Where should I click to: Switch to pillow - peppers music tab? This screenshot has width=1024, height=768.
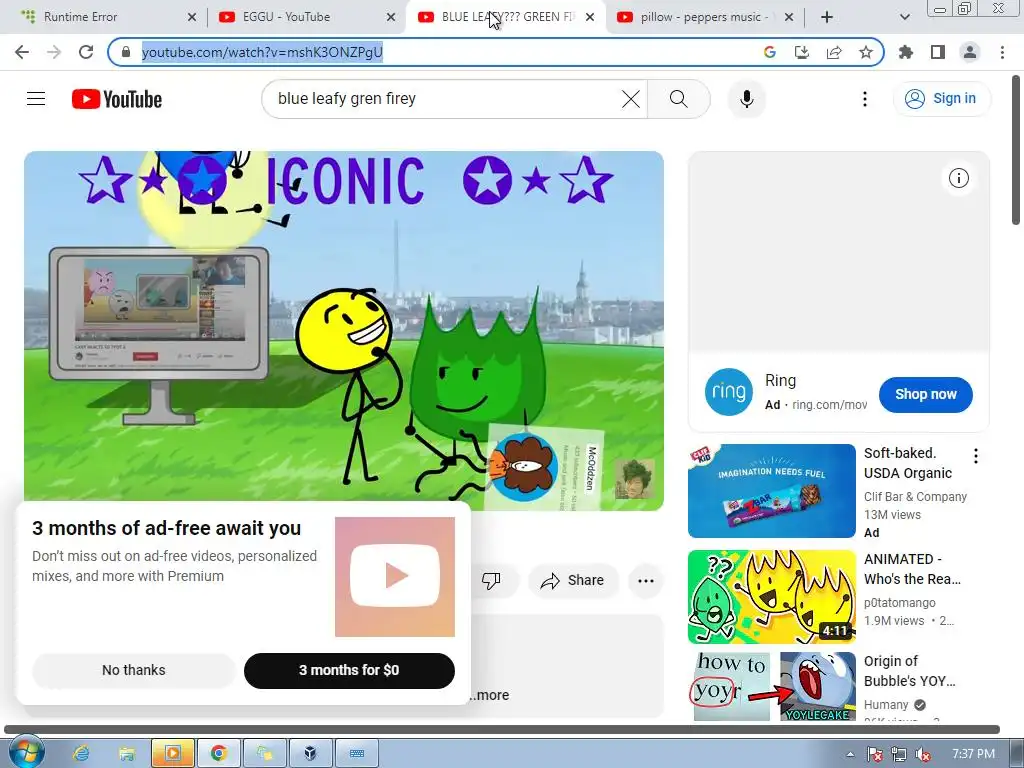(x=704, y=17)
